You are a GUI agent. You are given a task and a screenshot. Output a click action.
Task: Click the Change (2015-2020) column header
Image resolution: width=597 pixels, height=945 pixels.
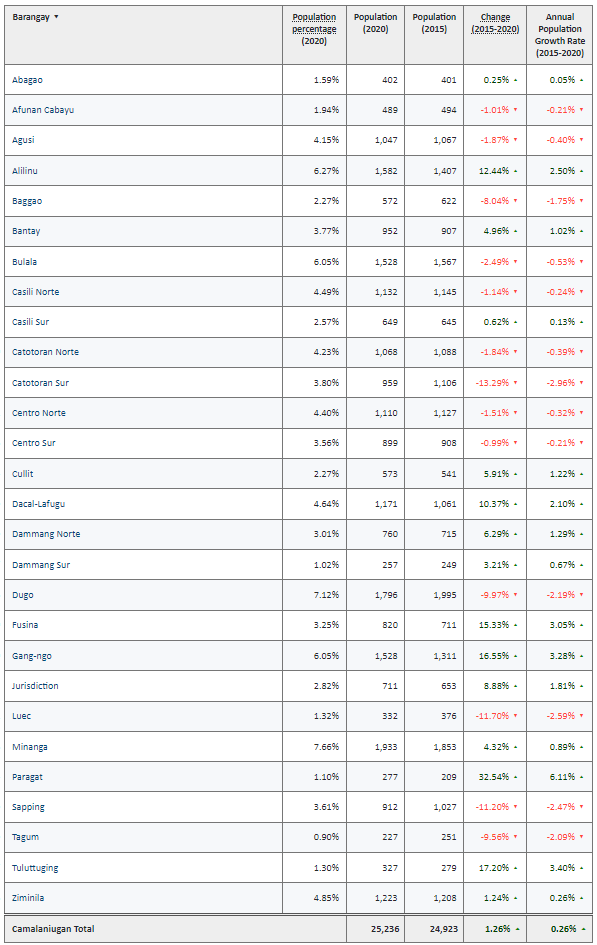click(495, 23)
